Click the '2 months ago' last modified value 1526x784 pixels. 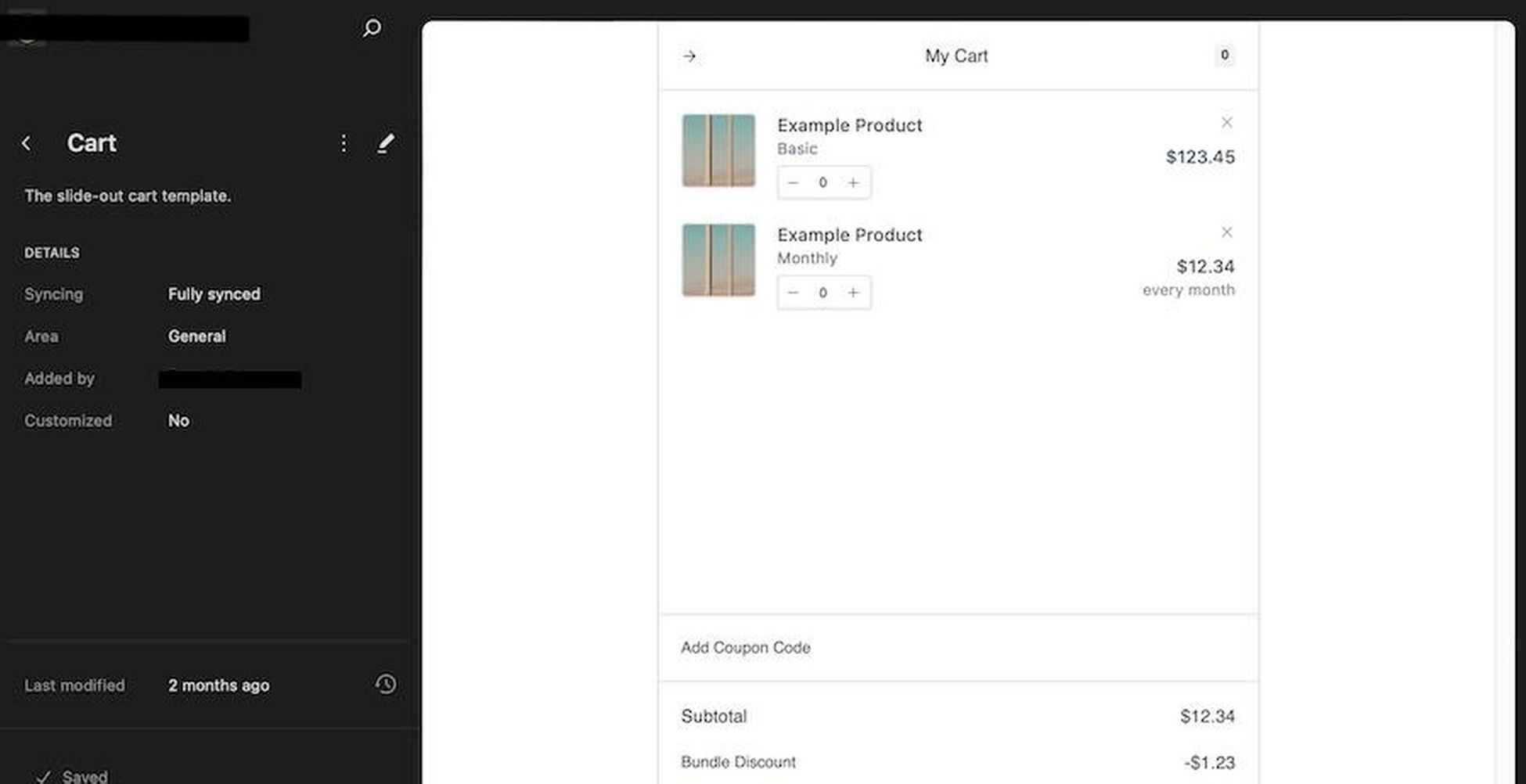[x=218, y=685]
